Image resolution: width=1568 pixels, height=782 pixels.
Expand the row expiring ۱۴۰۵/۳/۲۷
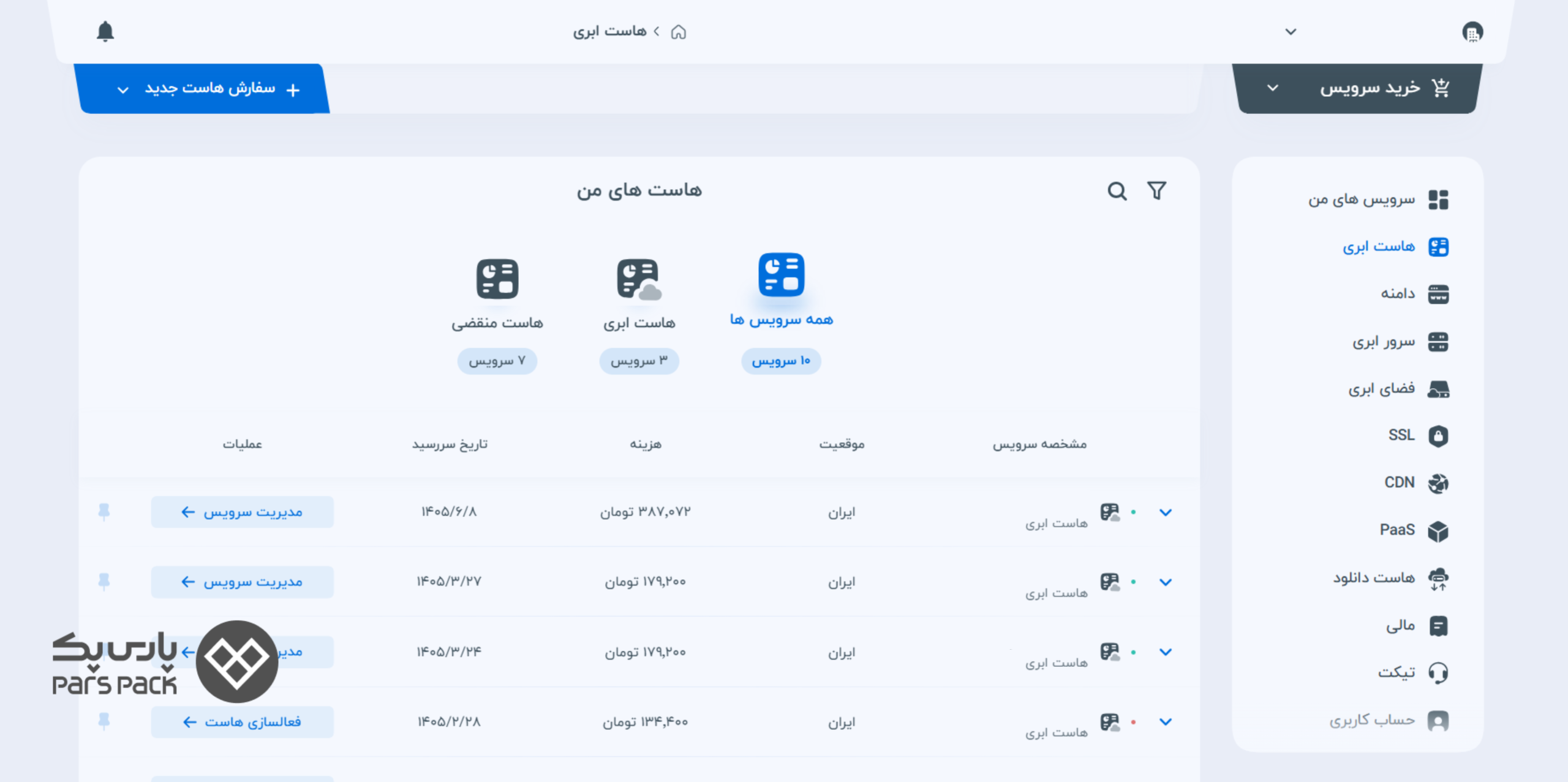click(x=1166, y=582)
